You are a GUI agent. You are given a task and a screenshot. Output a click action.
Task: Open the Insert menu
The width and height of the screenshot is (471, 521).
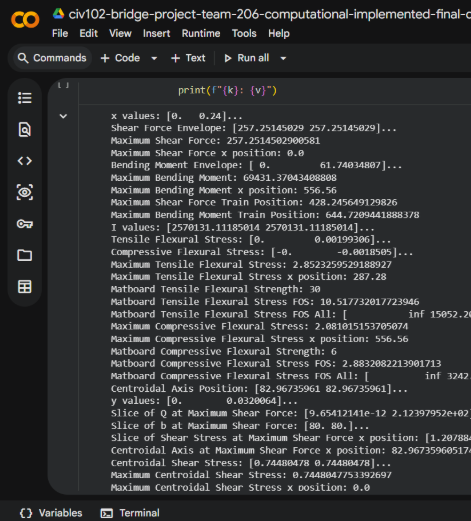click(x=156, y=33)
